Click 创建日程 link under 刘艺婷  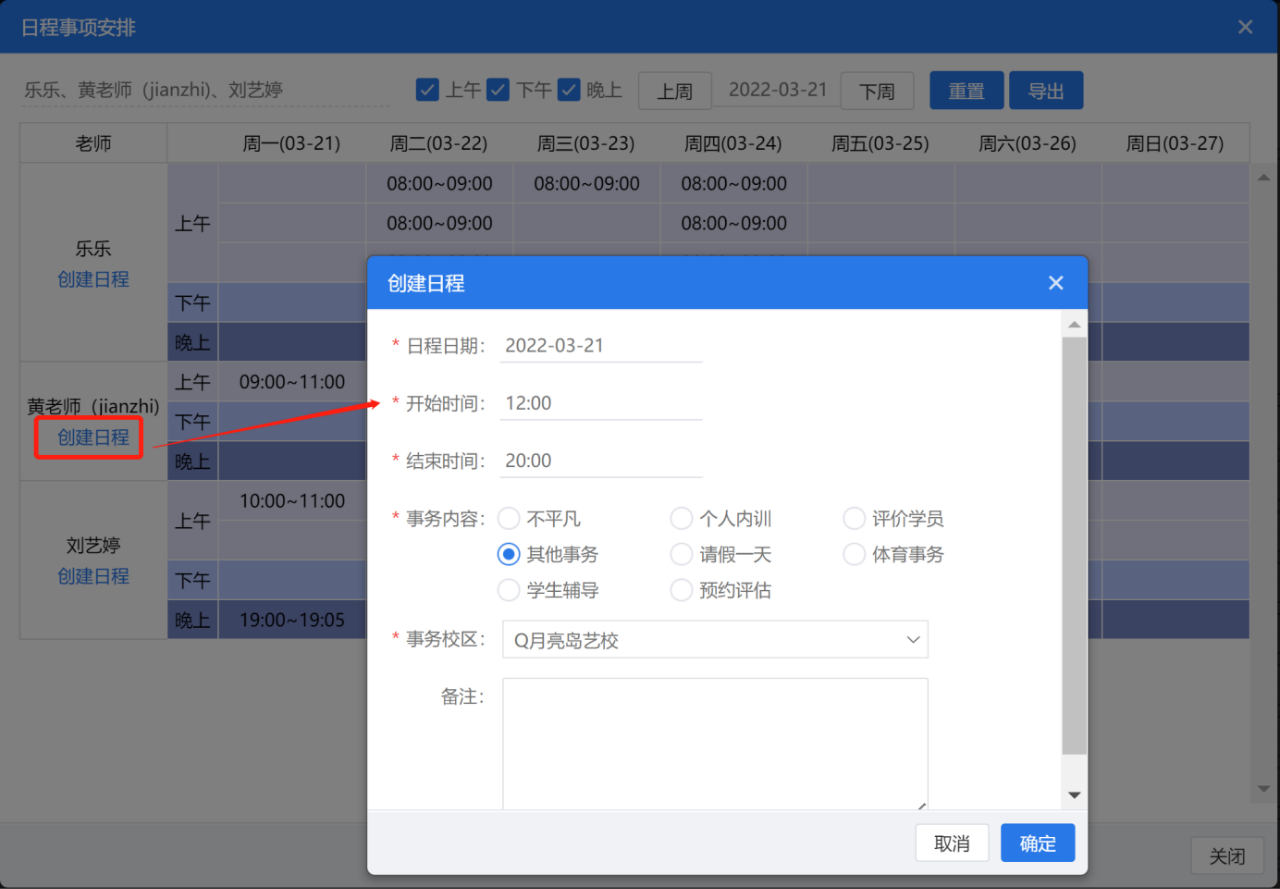pos(93,577)
